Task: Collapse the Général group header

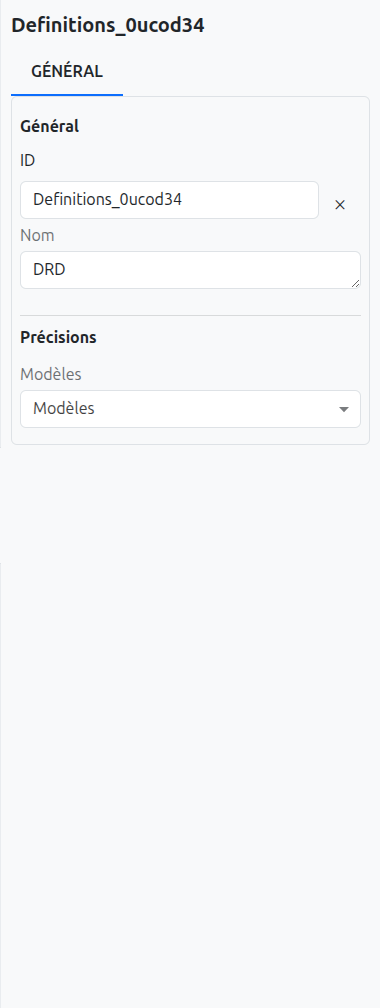Action: [x=50, y=127]
